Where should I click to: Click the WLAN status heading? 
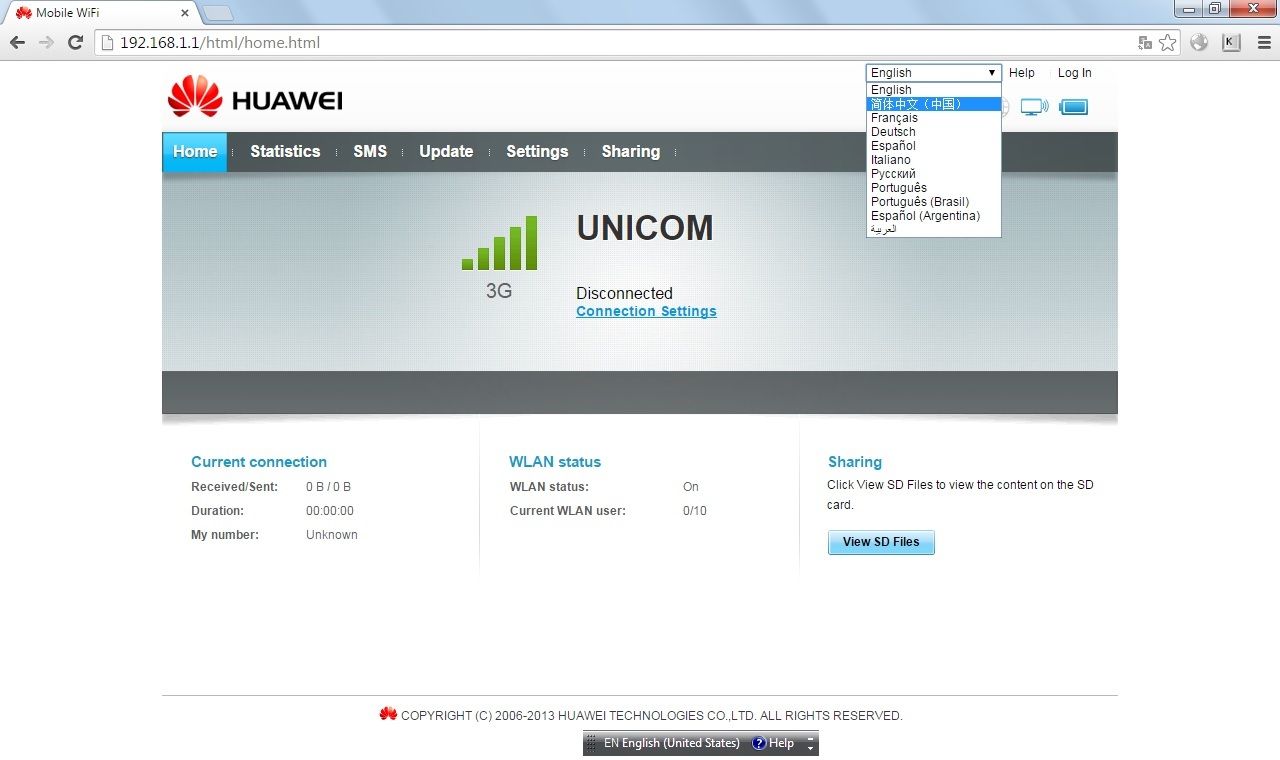555,462
